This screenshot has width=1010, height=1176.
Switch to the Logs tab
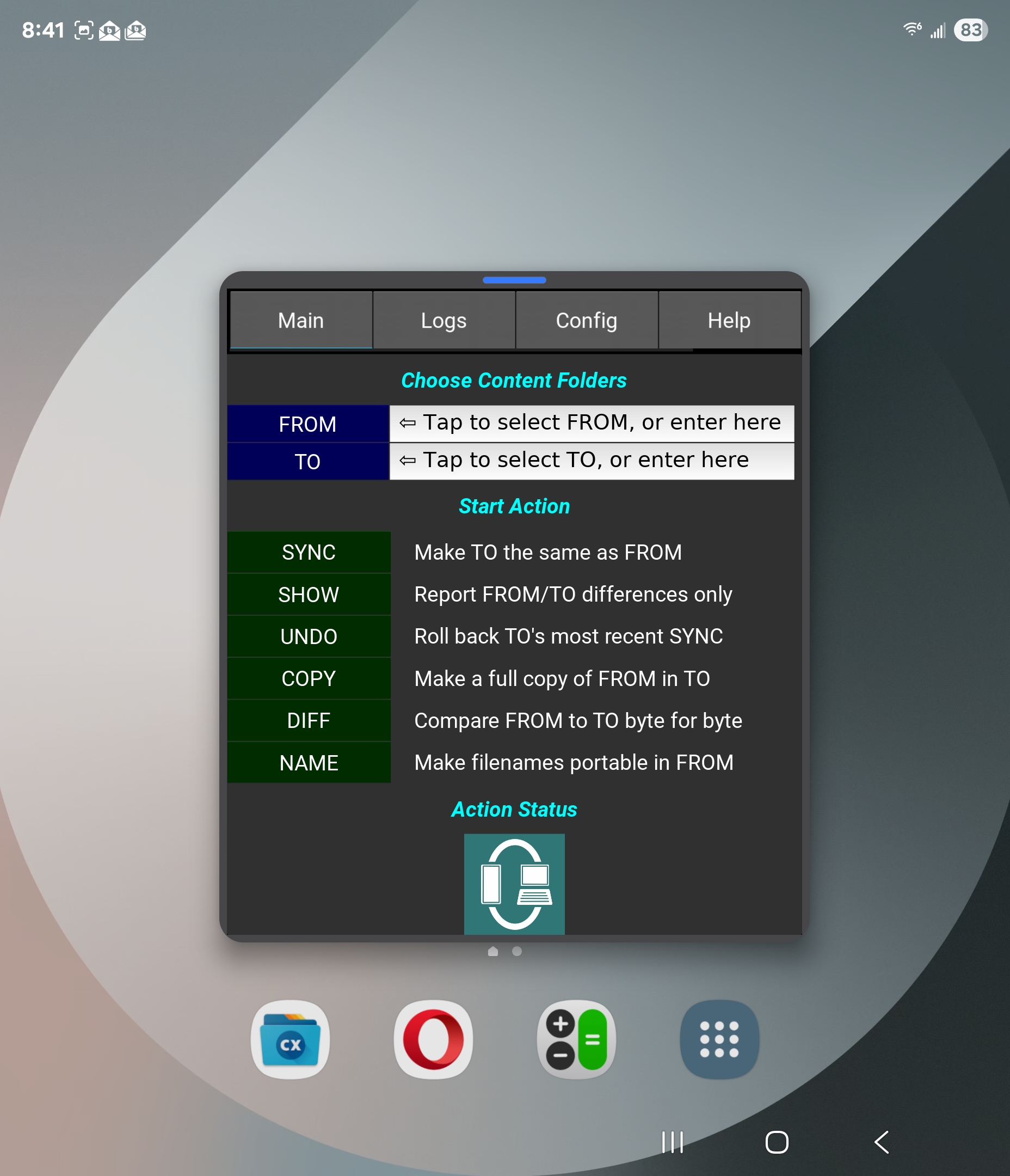pyautogui.click(x=444, y=321)
